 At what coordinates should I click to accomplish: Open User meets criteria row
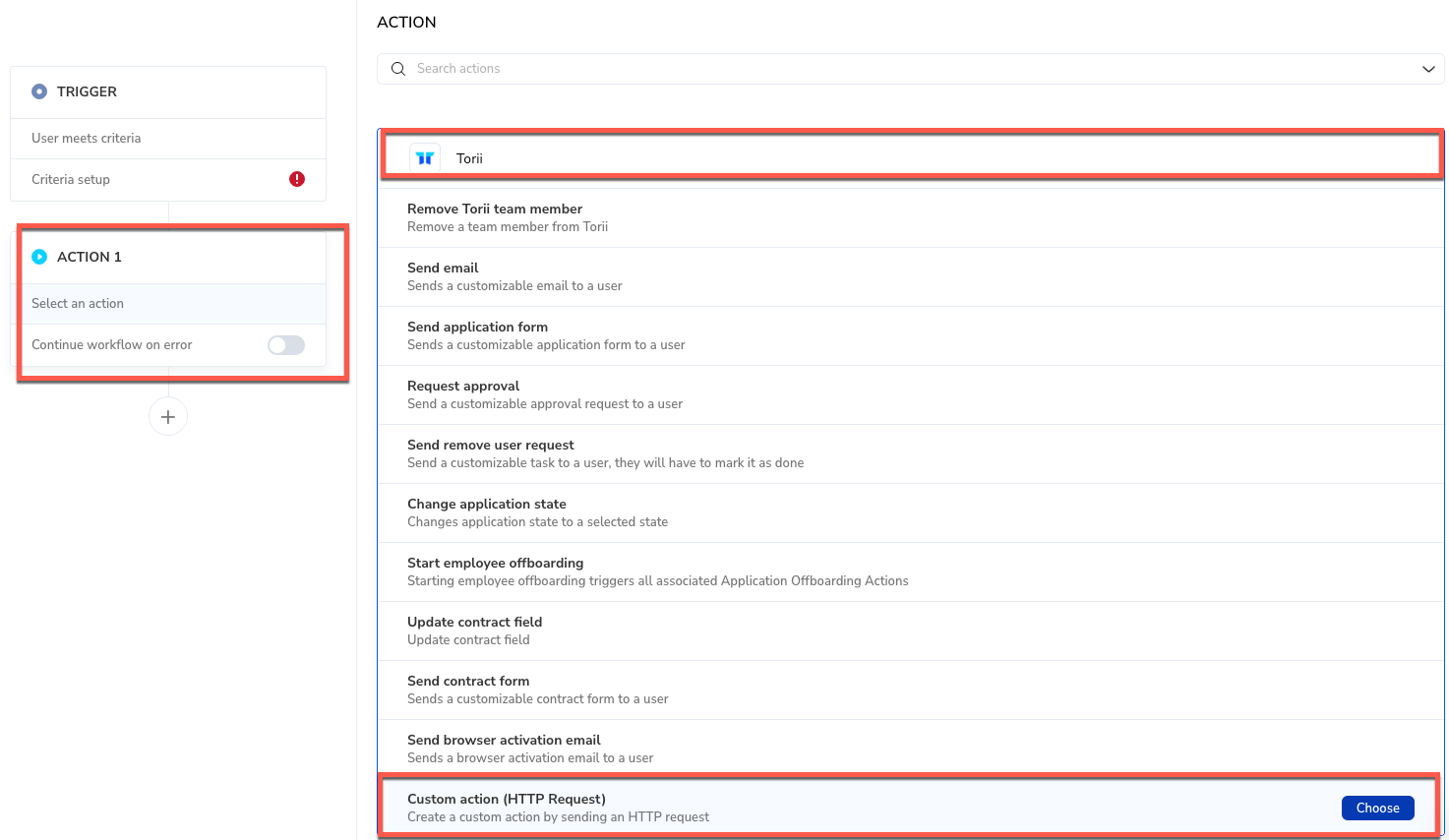[x=168, y=139]
